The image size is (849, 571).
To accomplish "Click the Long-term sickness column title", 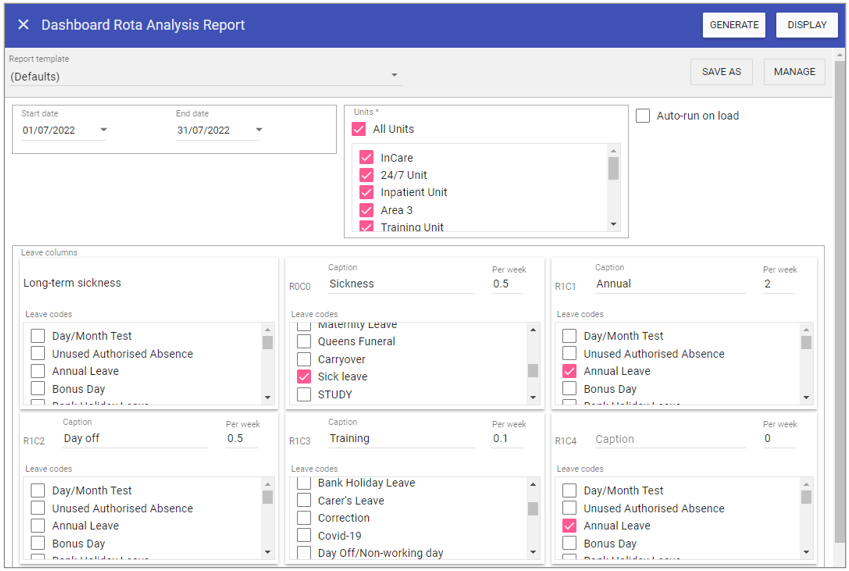I will pyautogui.click(x=72, y=283).
